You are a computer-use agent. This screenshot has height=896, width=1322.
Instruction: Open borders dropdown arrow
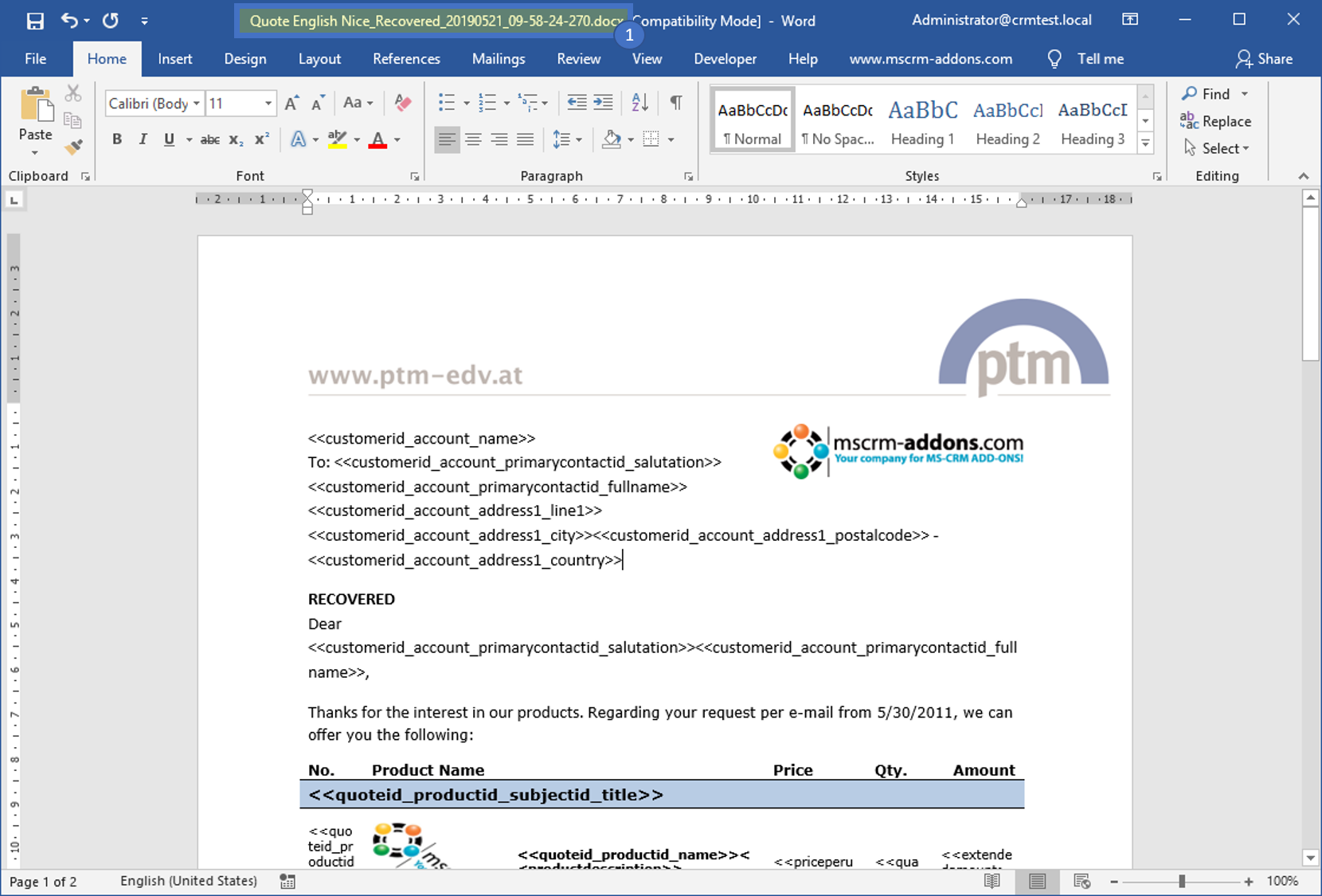tap(671, 140)
